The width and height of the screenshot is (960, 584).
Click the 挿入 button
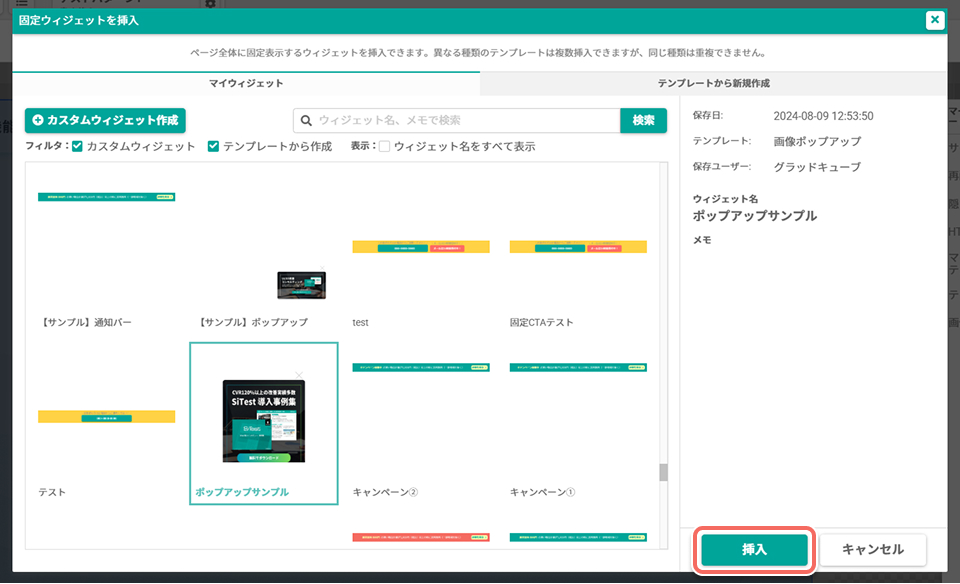(x=754, y=550)
